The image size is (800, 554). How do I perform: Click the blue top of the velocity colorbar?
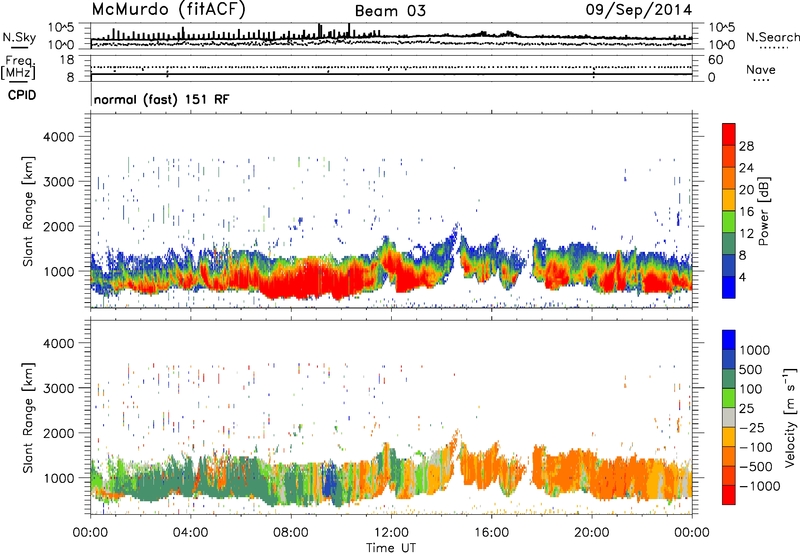click(x=729, y=340)
